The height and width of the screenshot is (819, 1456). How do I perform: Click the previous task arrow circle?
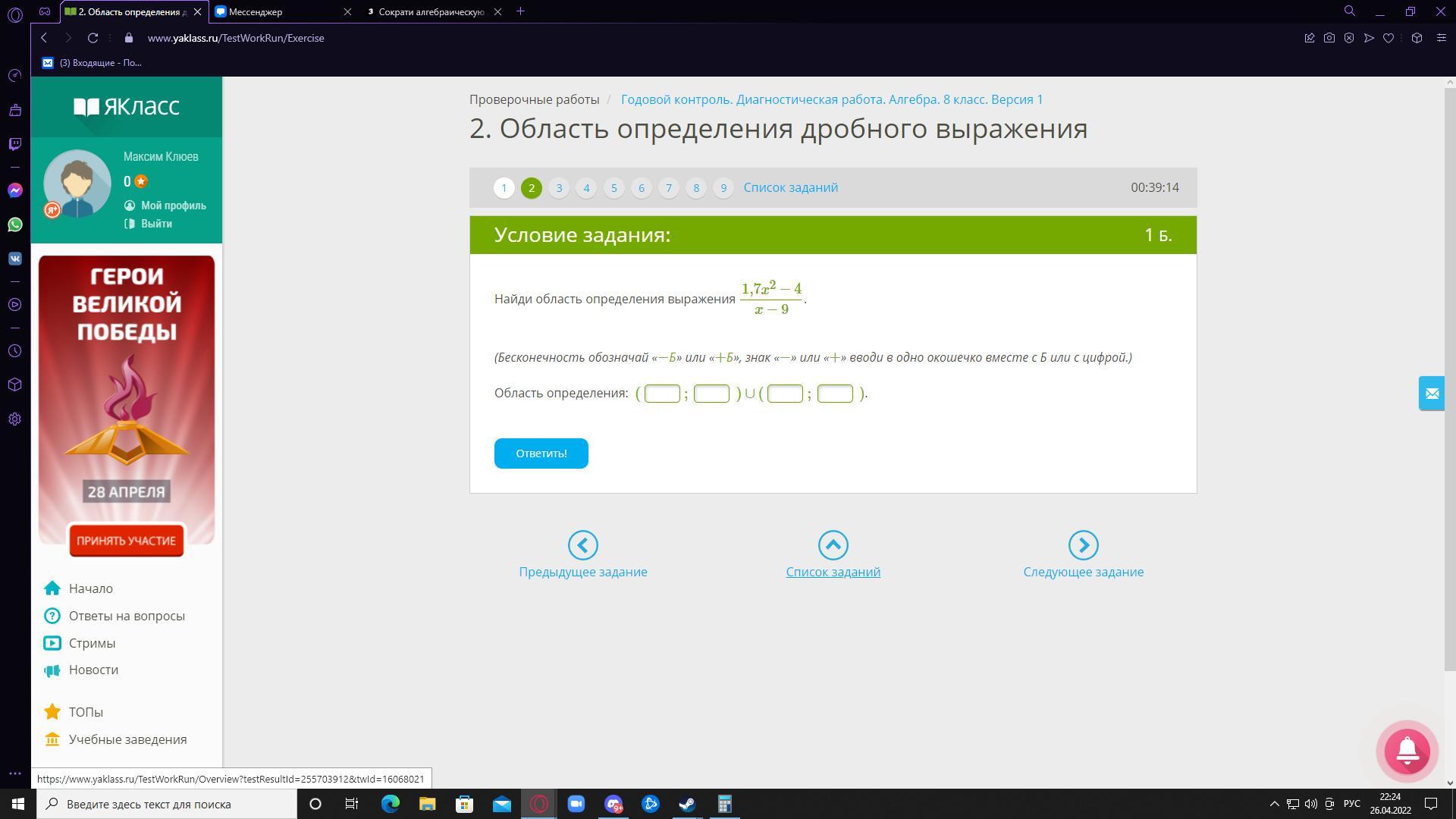(x=582, y=545)
